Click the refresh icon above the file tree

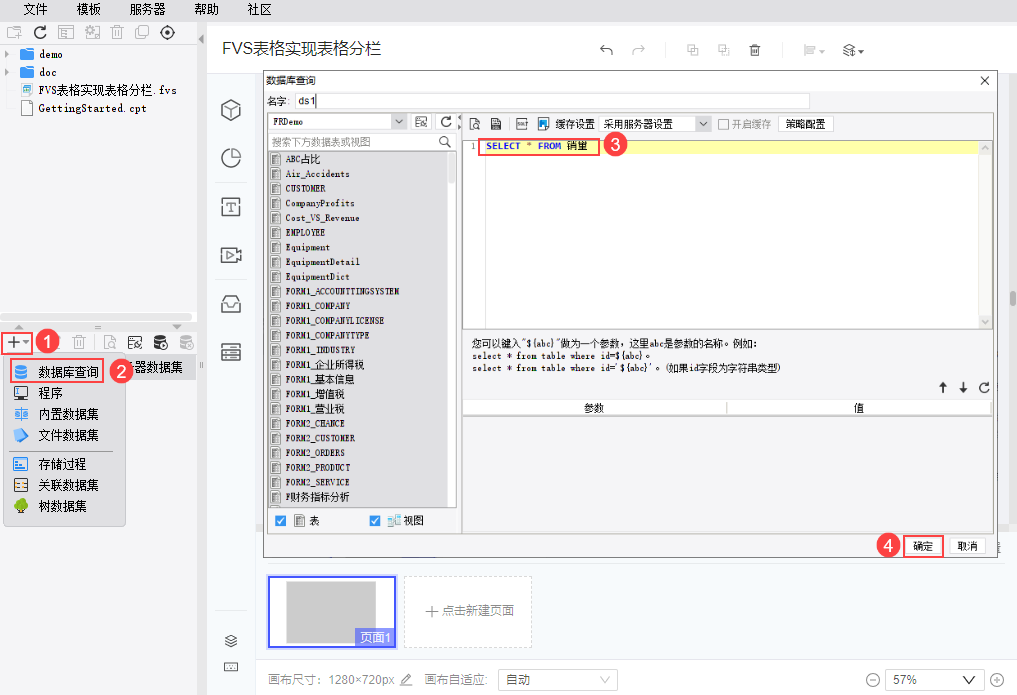(40, 32)
